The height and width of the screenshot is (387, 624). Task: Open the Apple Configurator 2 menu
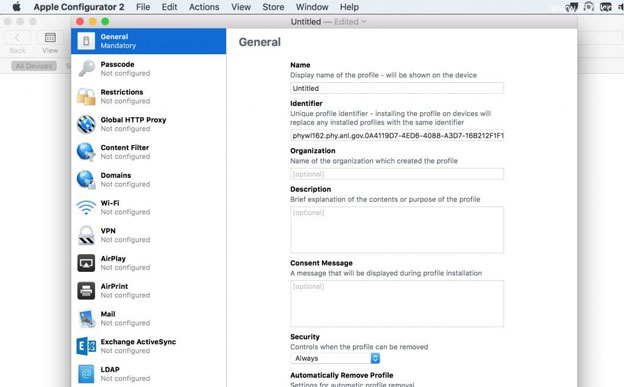pyautogui.click(x=79, y=7)
